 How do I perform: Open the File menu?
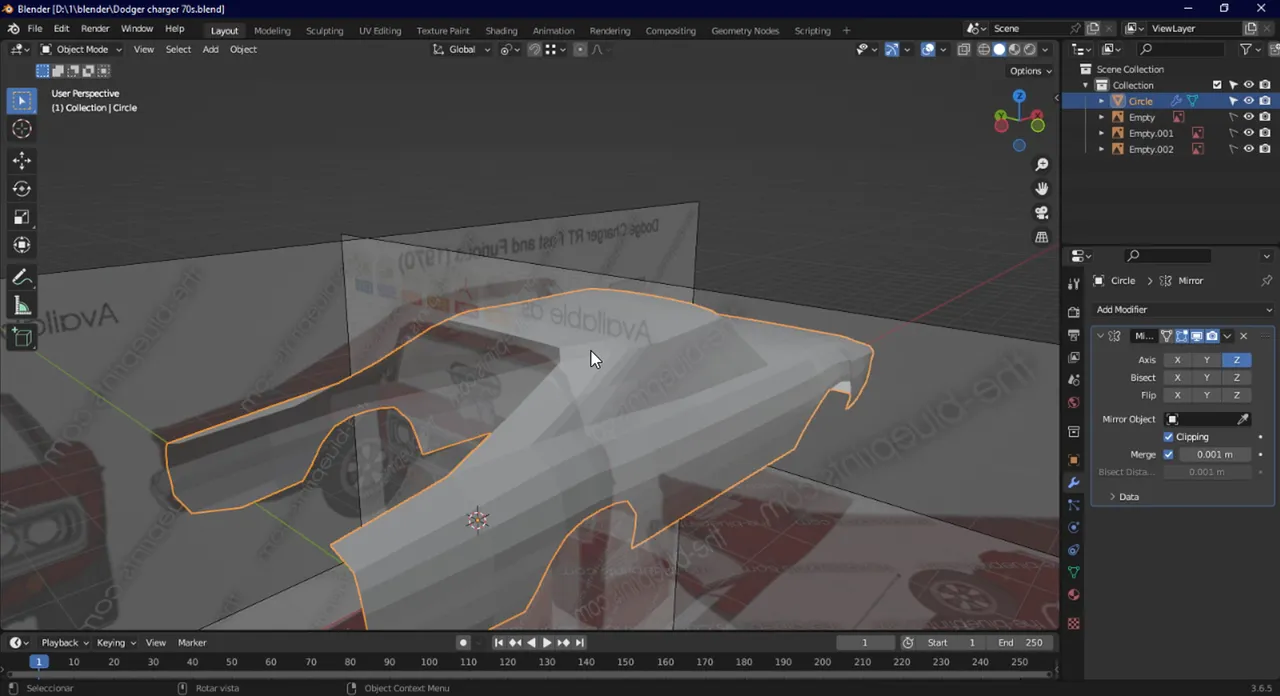pyautogui.click(x=35, y=29)
